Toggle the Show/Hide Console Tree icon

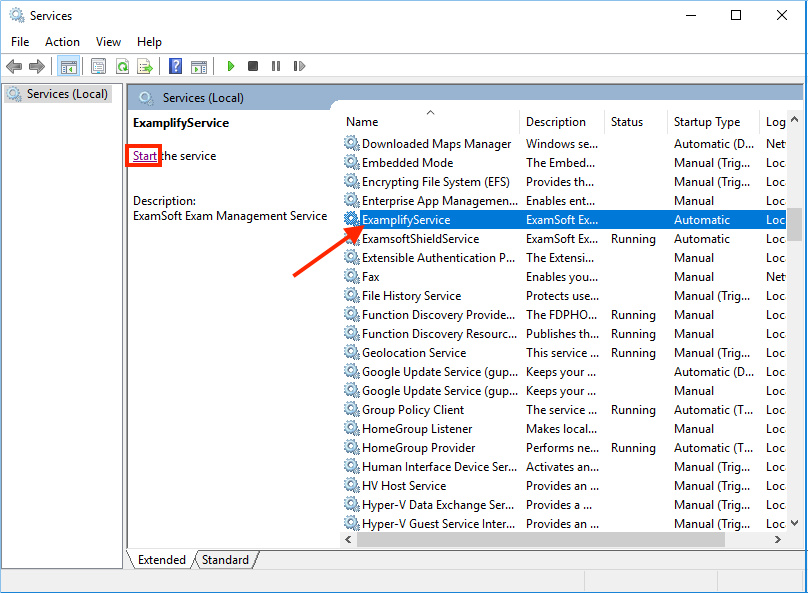68,66
